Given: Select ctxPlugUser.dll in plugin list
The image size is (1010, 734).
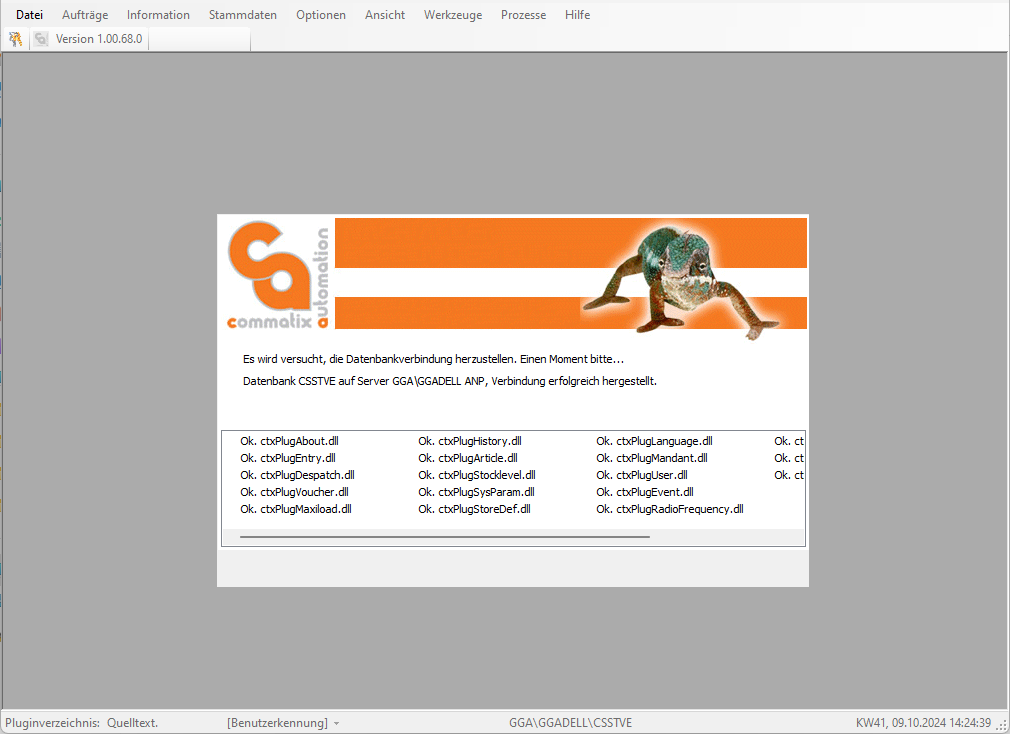Looking at the screenshot, I should 642,475.
